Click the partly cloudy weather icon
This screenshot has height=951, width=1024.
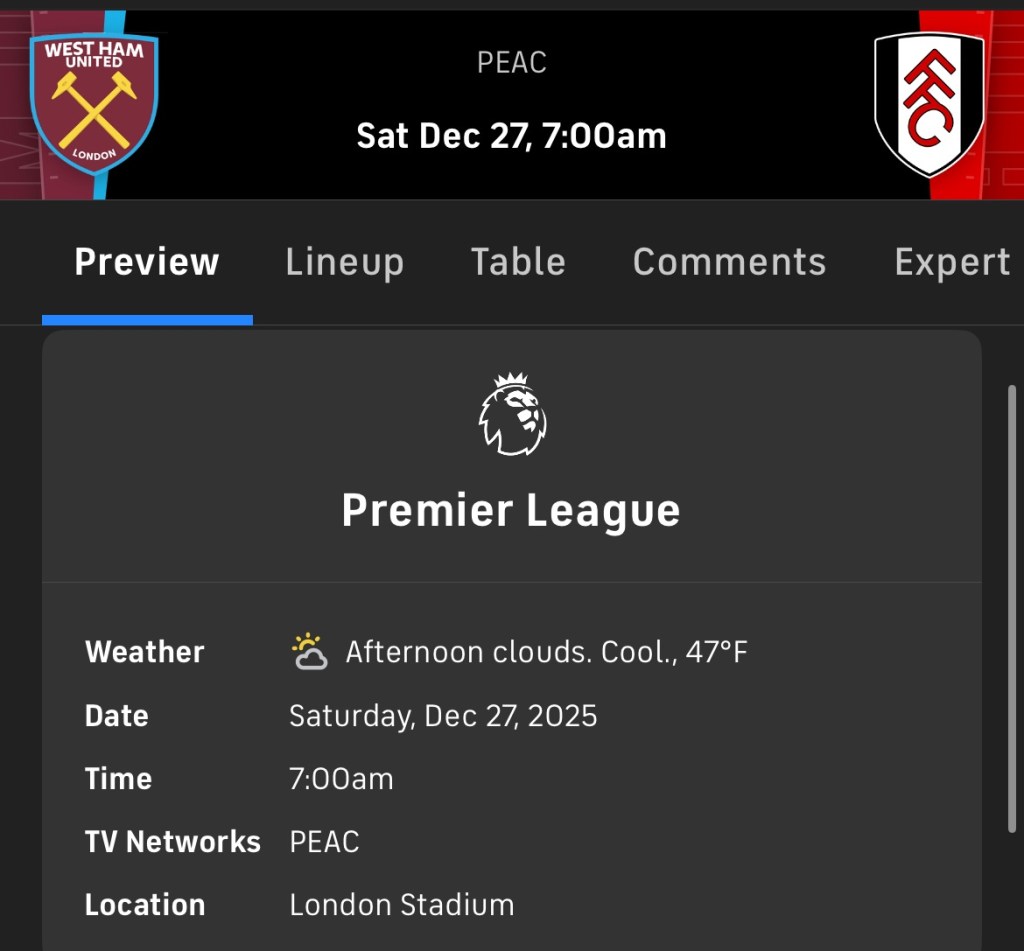(x=309, y=652)
